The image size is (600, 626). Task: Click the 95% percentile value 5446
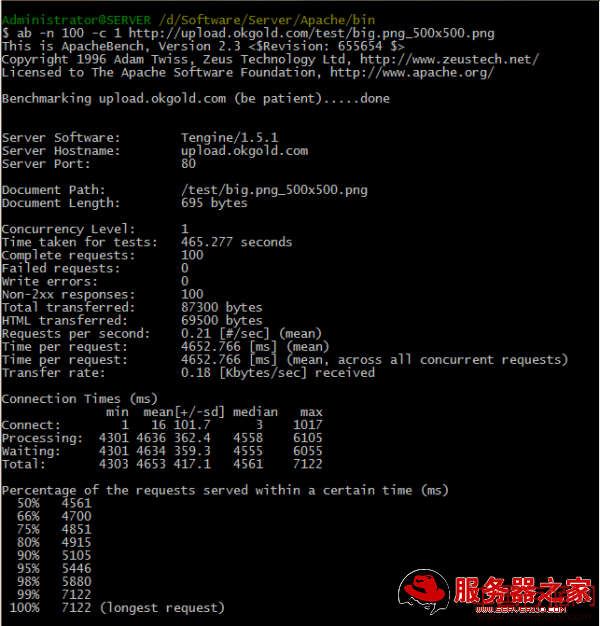click(x=76, y=569)
